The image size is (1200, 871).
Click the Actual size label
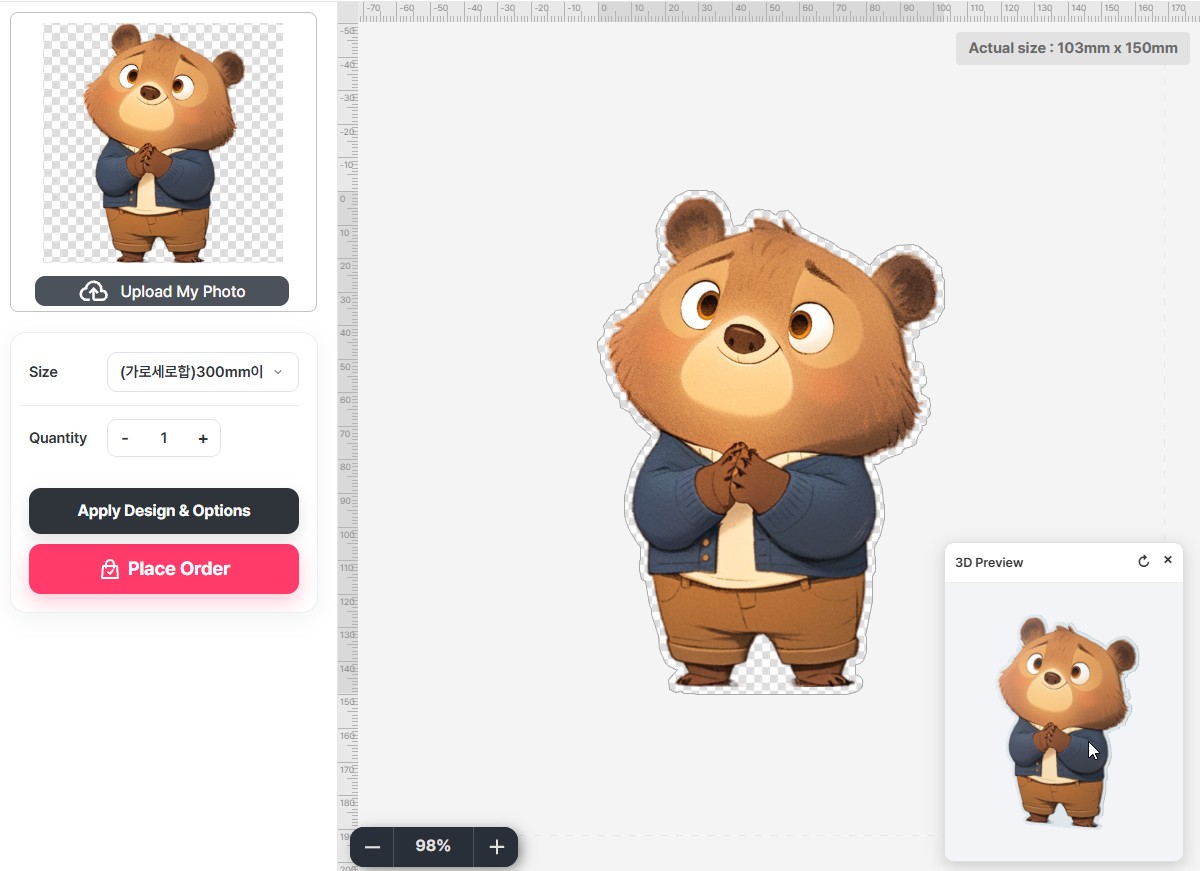(x=1073, y=48)
